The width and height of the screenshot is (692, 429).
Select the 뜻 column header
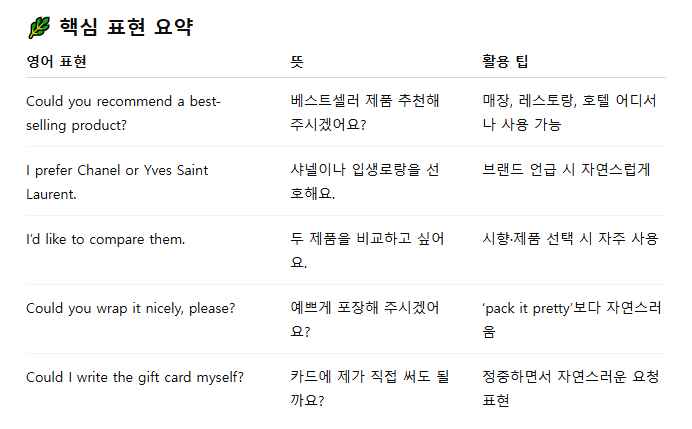click(x=297, y=61)
